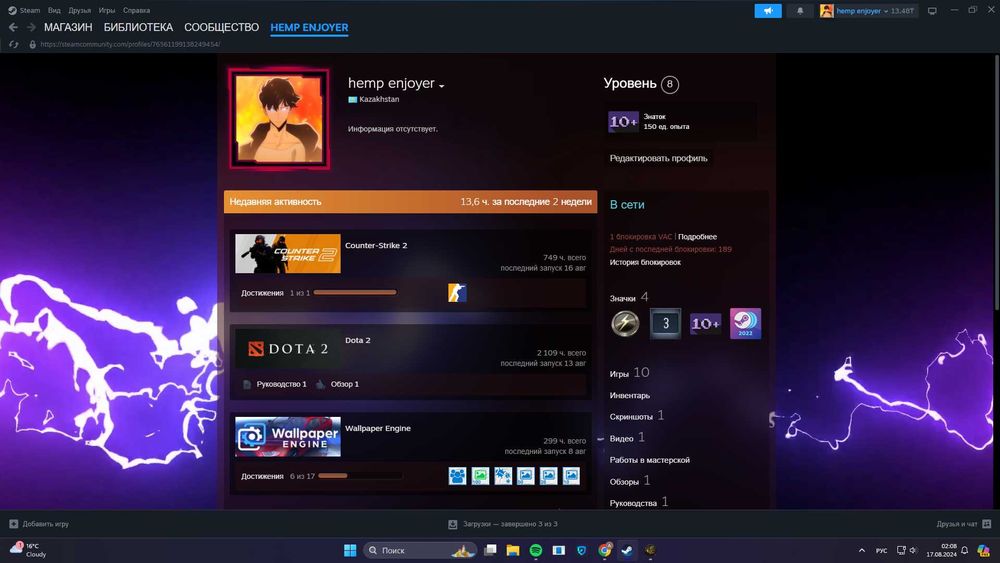Screen dimensions: 1000x563
Task: Open Spotify from the taskbar
Action: [536, 550]
